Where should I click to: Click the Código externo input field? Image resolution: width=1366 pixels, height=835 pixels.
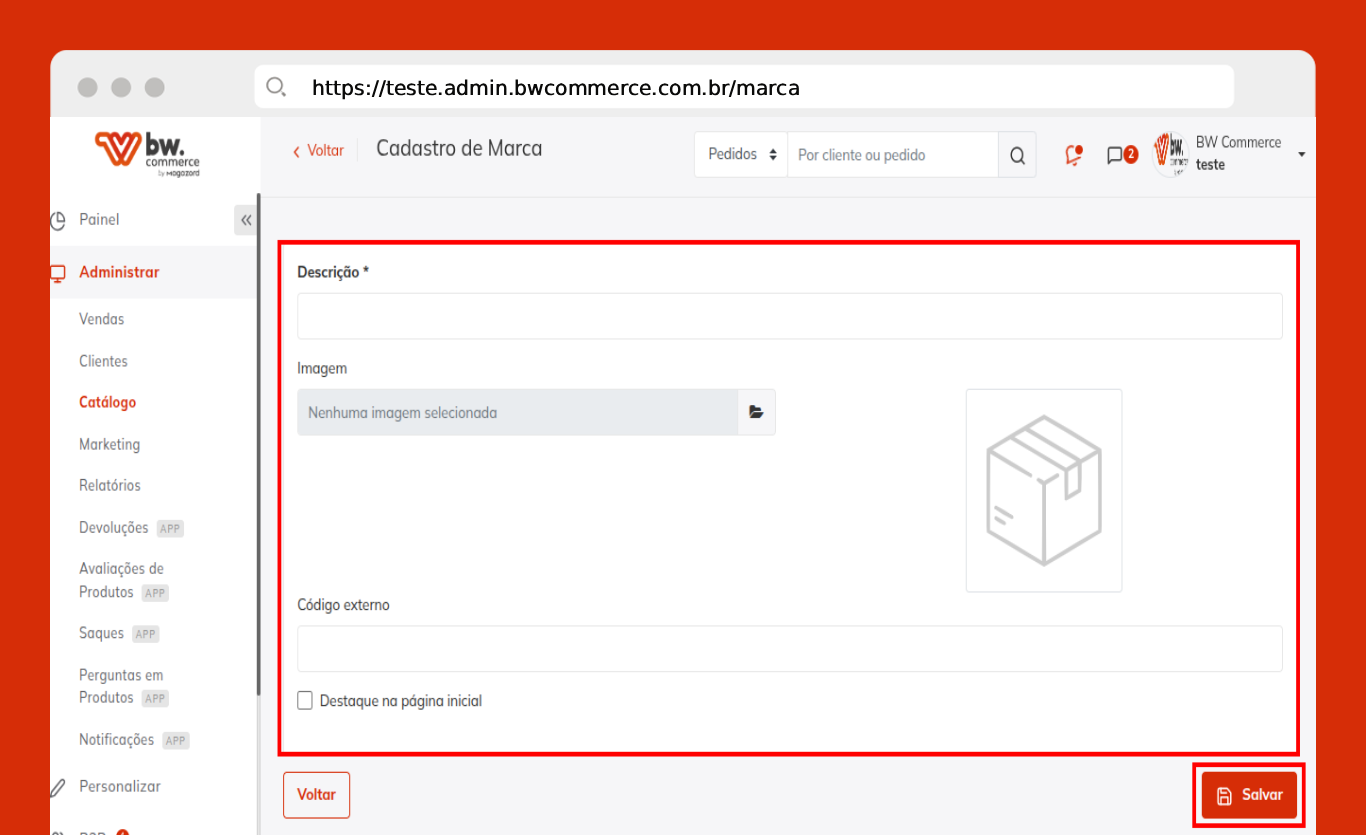pyautogui.click(x=789, y=649)
